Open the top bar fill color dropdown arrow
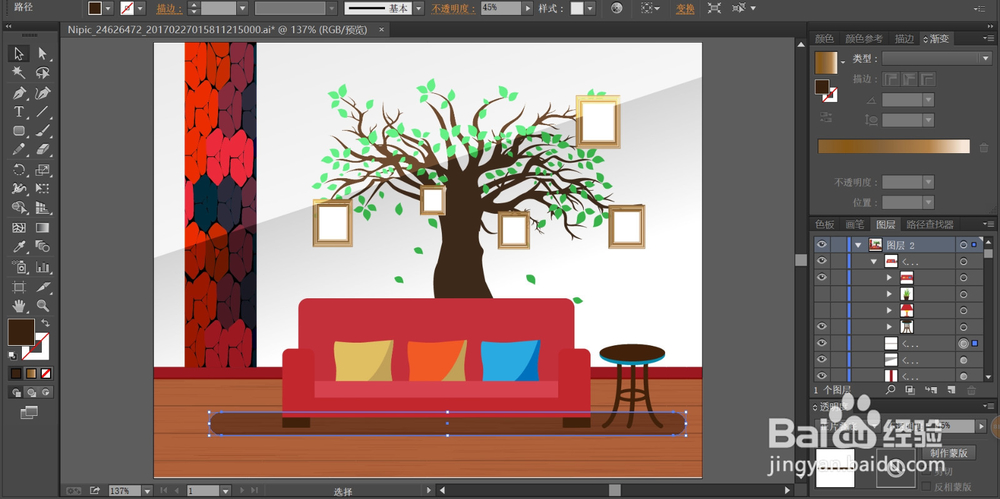The image size is (1000, 499). (x=108, y=8)
